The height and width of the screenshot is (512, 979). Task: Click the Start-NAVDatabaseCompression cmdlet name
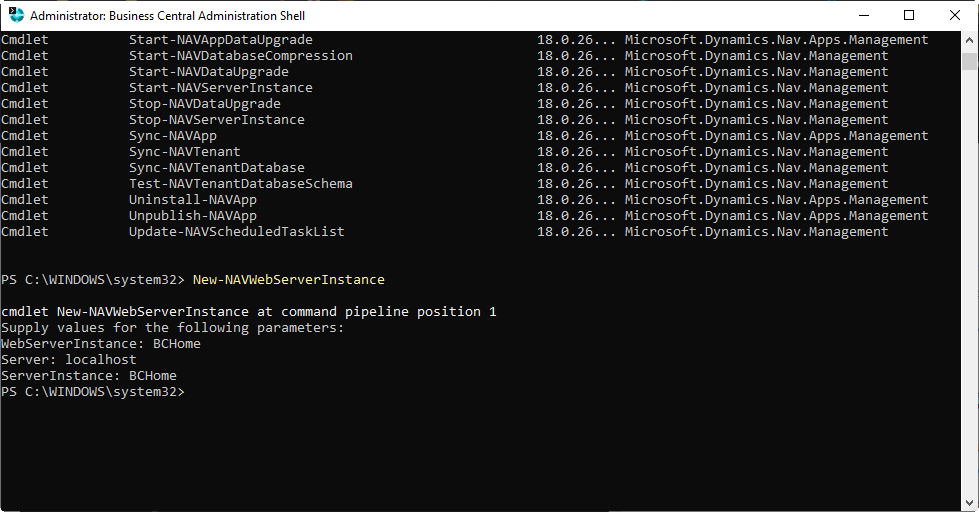point(240,56)
